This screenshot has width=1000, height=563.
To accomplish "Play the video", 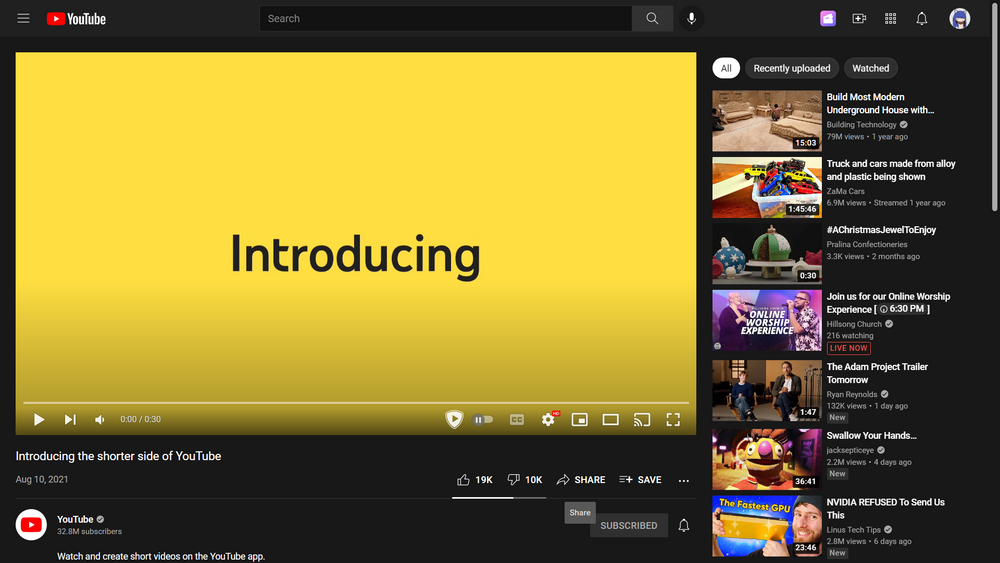I will click(39, 420).
